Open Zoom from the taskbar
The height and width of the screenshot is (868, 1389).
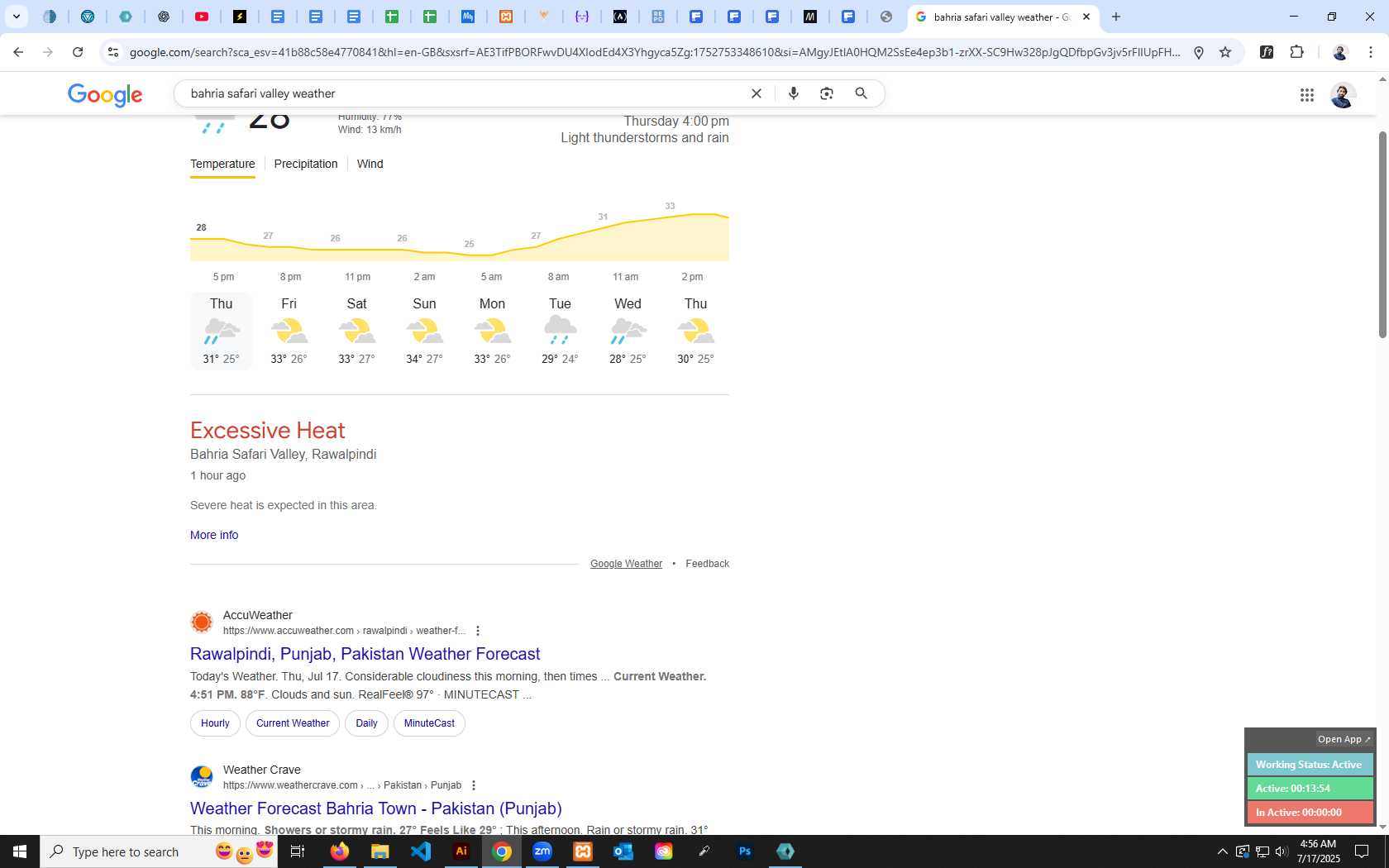(x=542, y=851)
